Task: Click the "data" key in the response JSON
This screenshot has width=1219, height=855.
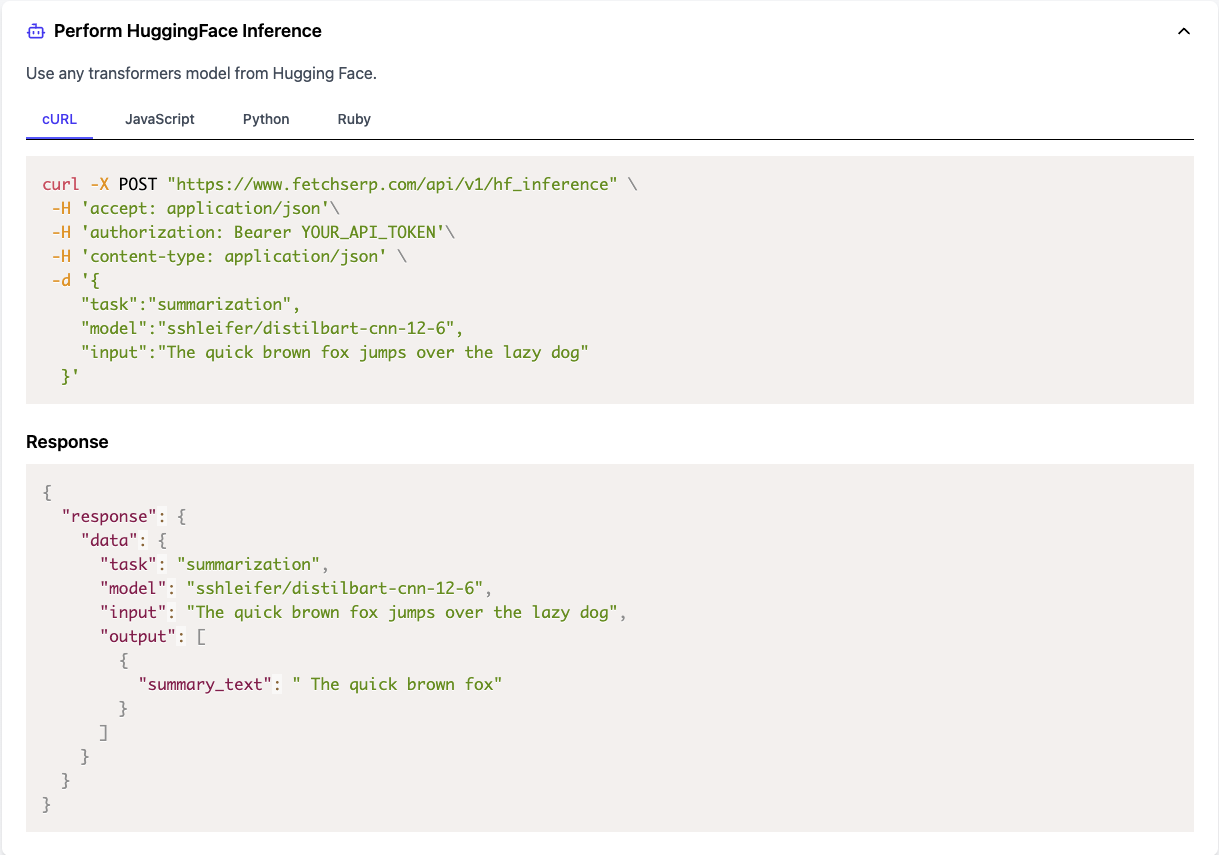Action: 109,540
